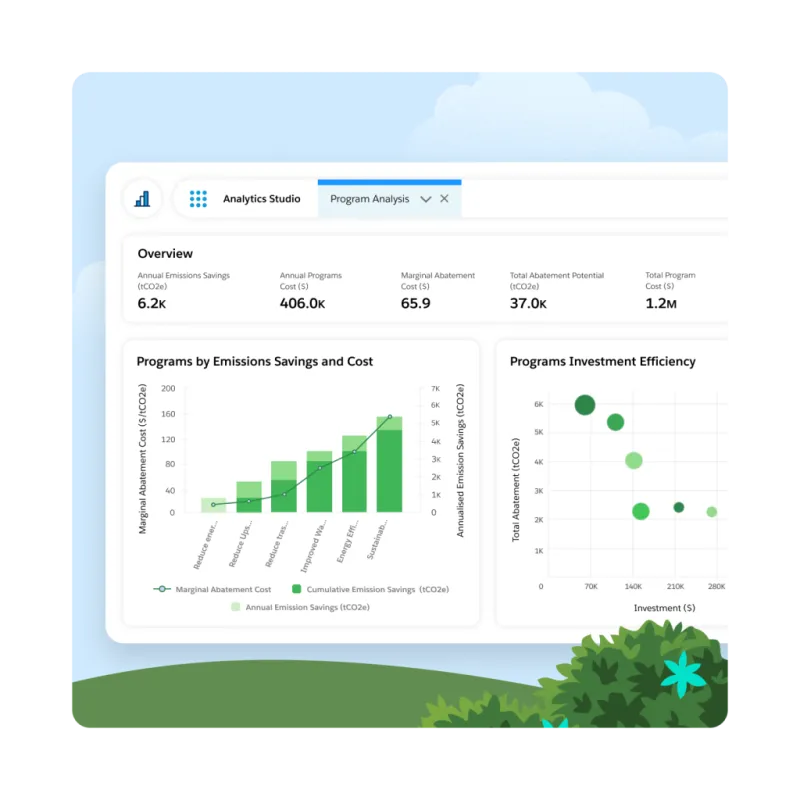The width and height of the screenshot is (800, 800).
Task: Close the Program Analysis tab
Action: 444,198
